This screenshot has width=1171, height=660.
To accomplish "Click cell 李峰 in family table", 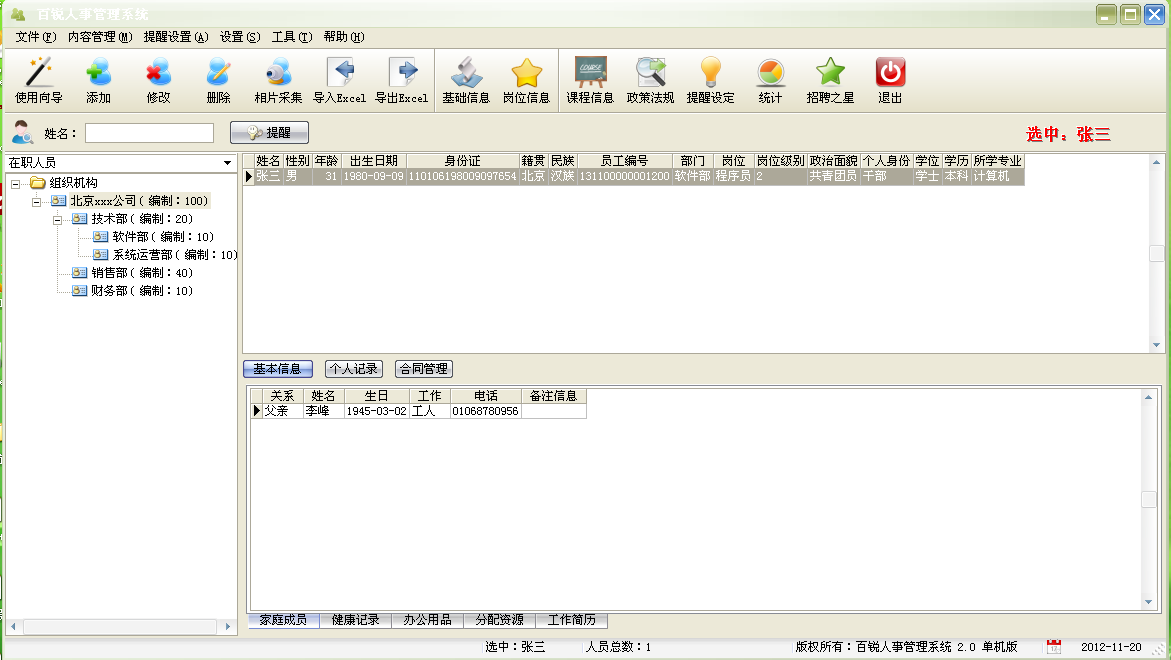I will pos(323,411).
